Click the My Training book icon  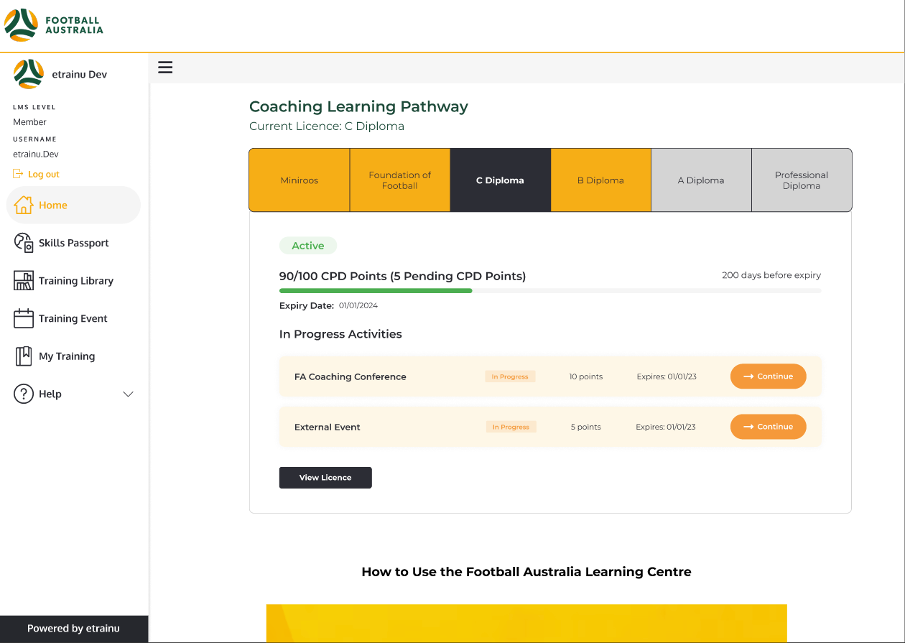[x=24, y=356]
